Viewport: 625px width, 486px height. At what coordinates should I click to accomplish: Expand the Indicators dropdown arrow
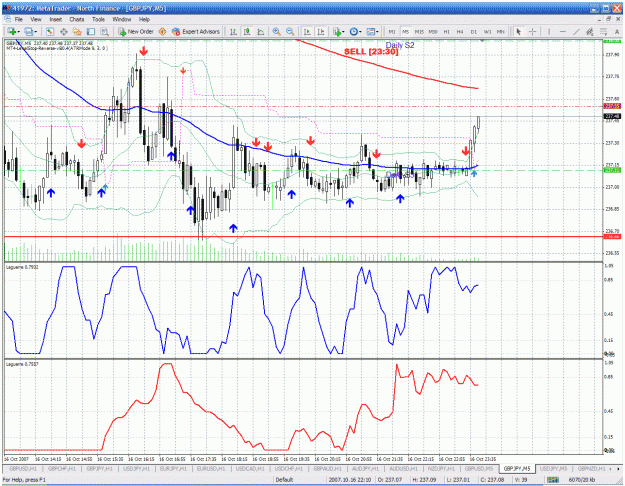pos(344,31)
